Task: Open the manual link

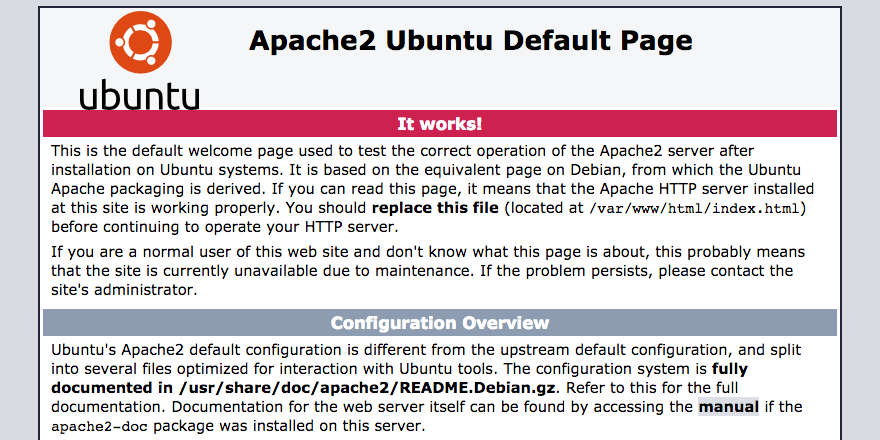Action: pos(729,407)
